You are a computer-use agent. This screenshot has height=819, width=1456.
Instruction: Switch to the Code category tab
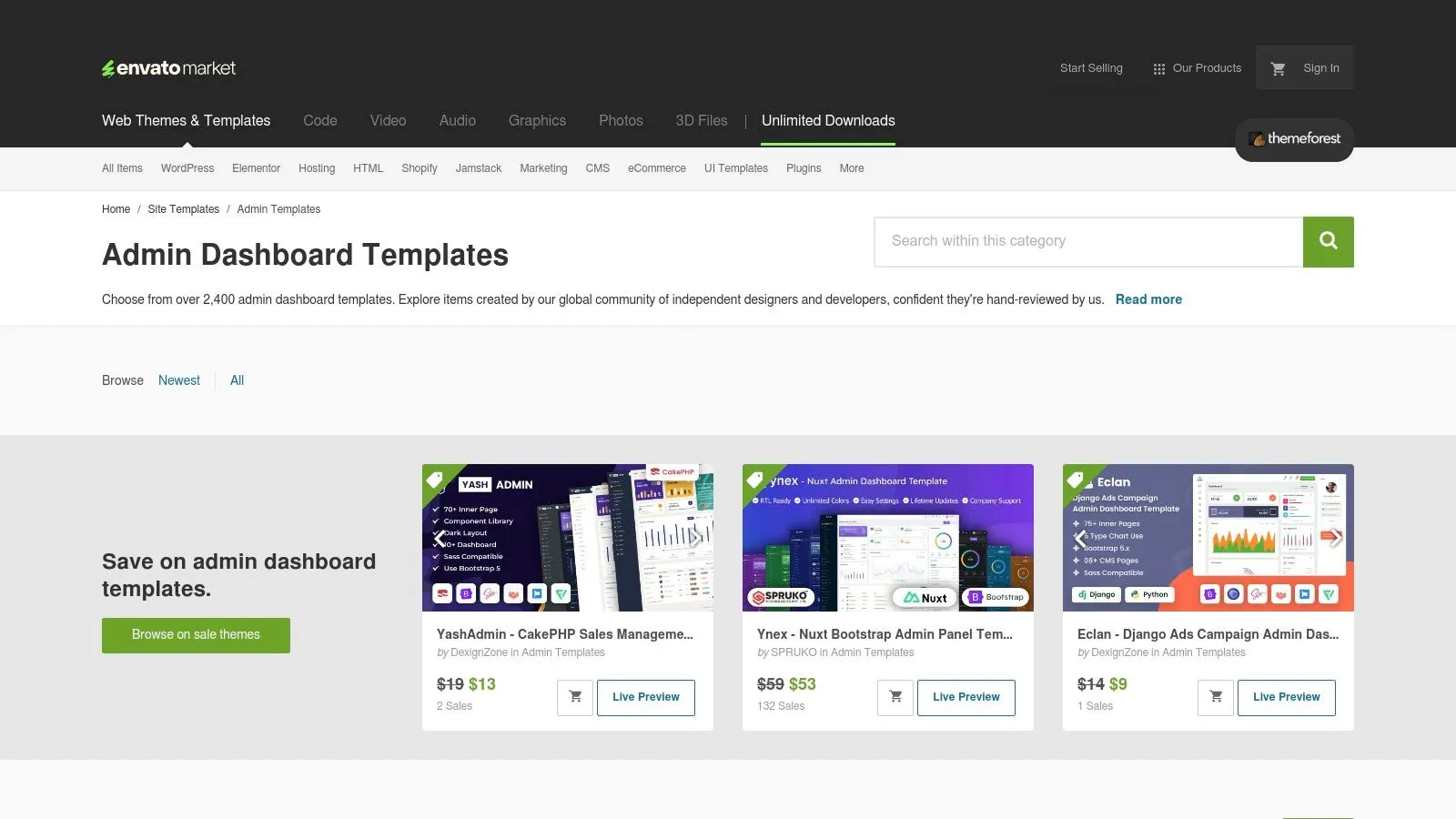pyautogui.click(x=320, y=121)
